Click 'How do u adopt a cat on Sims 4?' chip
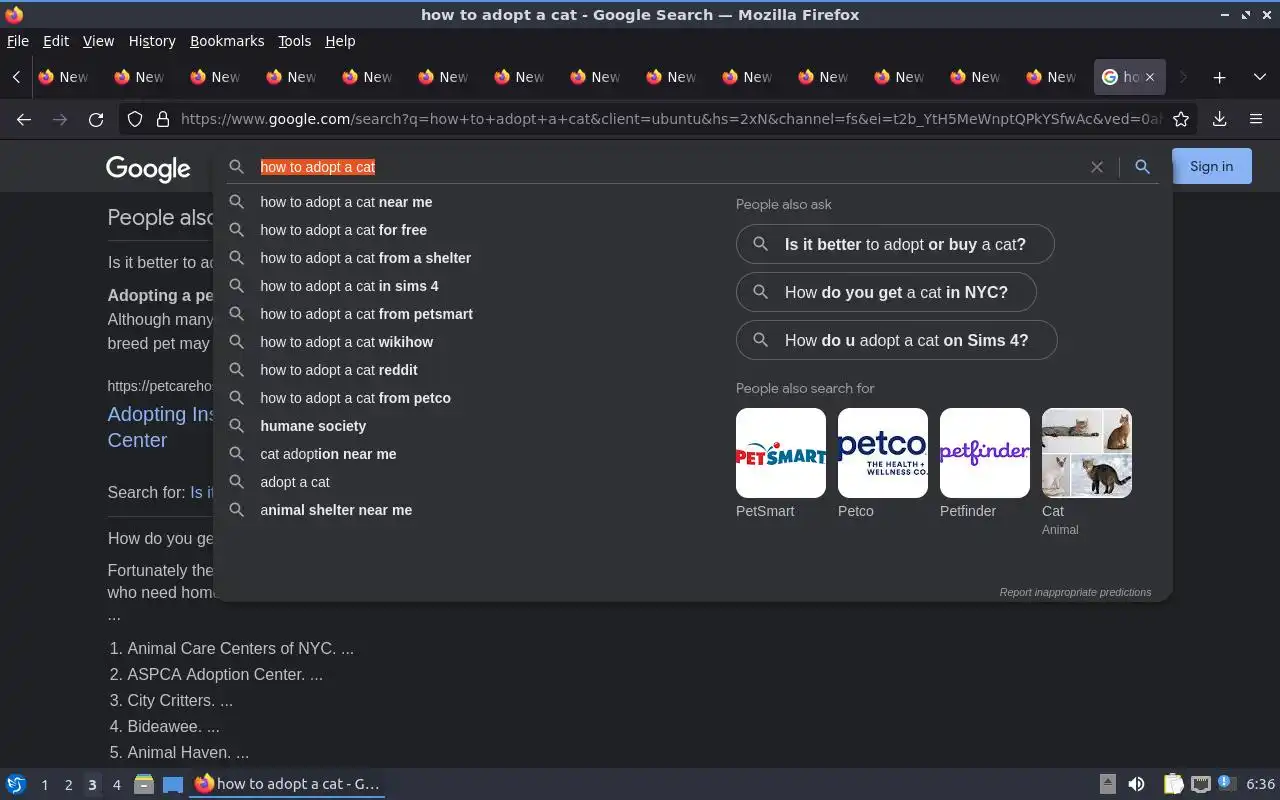The image size is (1280, 800). point(896,340)
